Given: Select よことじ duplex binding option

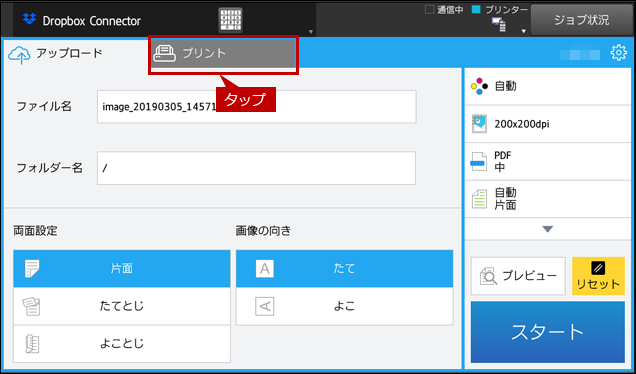Looking at the screenshot, I should [122, 344].
